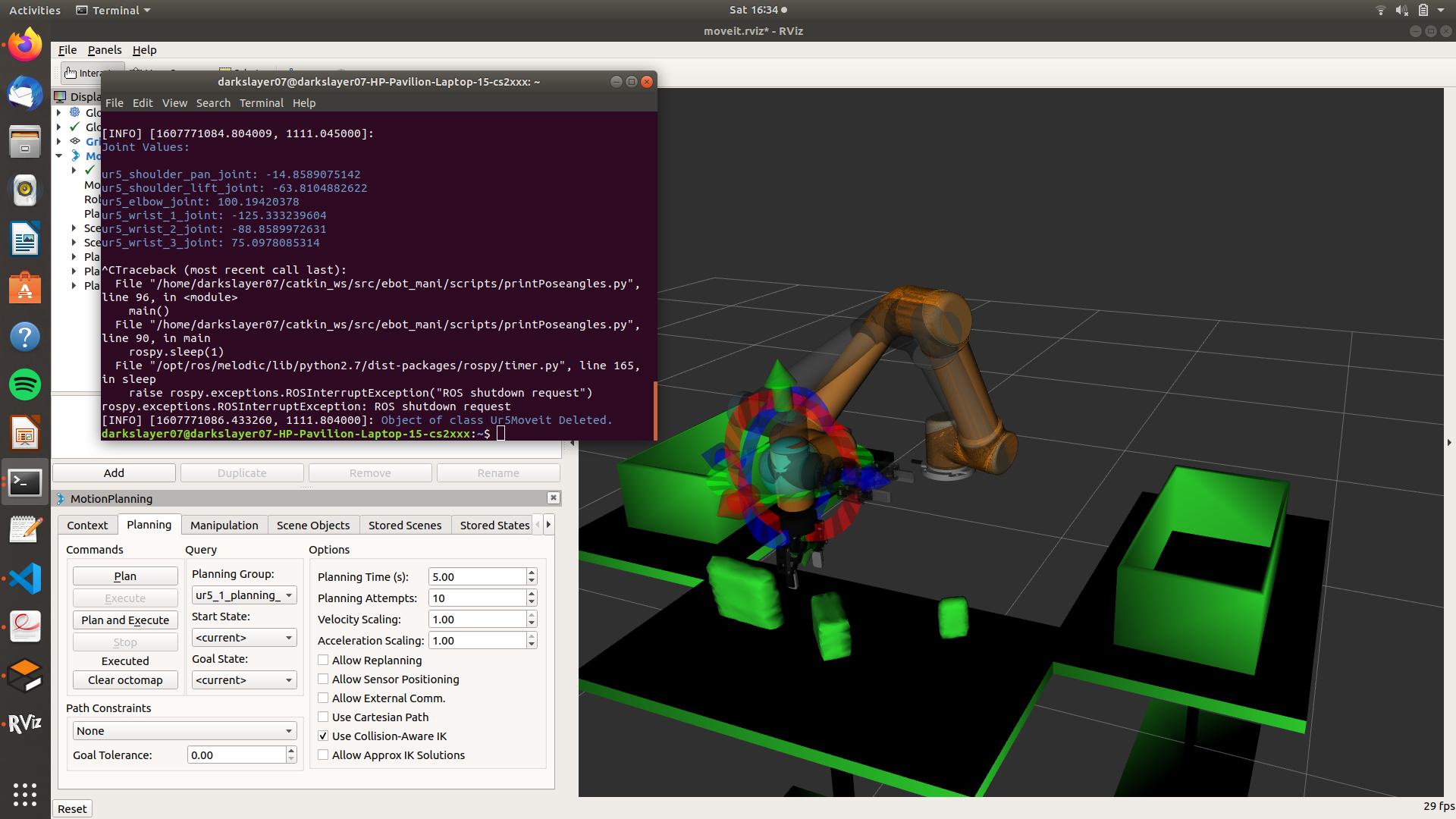Launch Firefox from the Ubuntu dock
Screen dimensions: 1456x819
pos(25,44)
